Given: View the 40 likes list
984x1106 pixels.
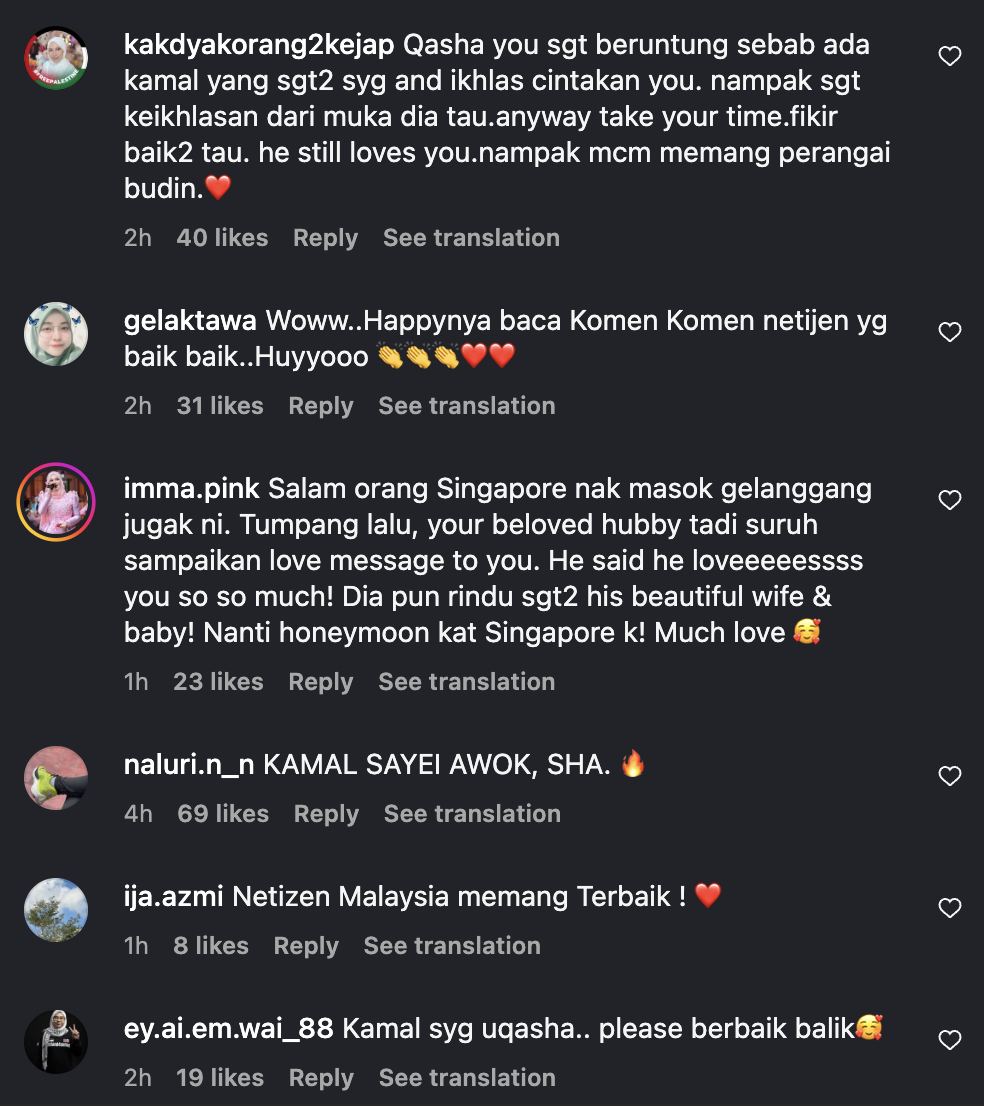Looking at the screenshot, I should point(222,238).
